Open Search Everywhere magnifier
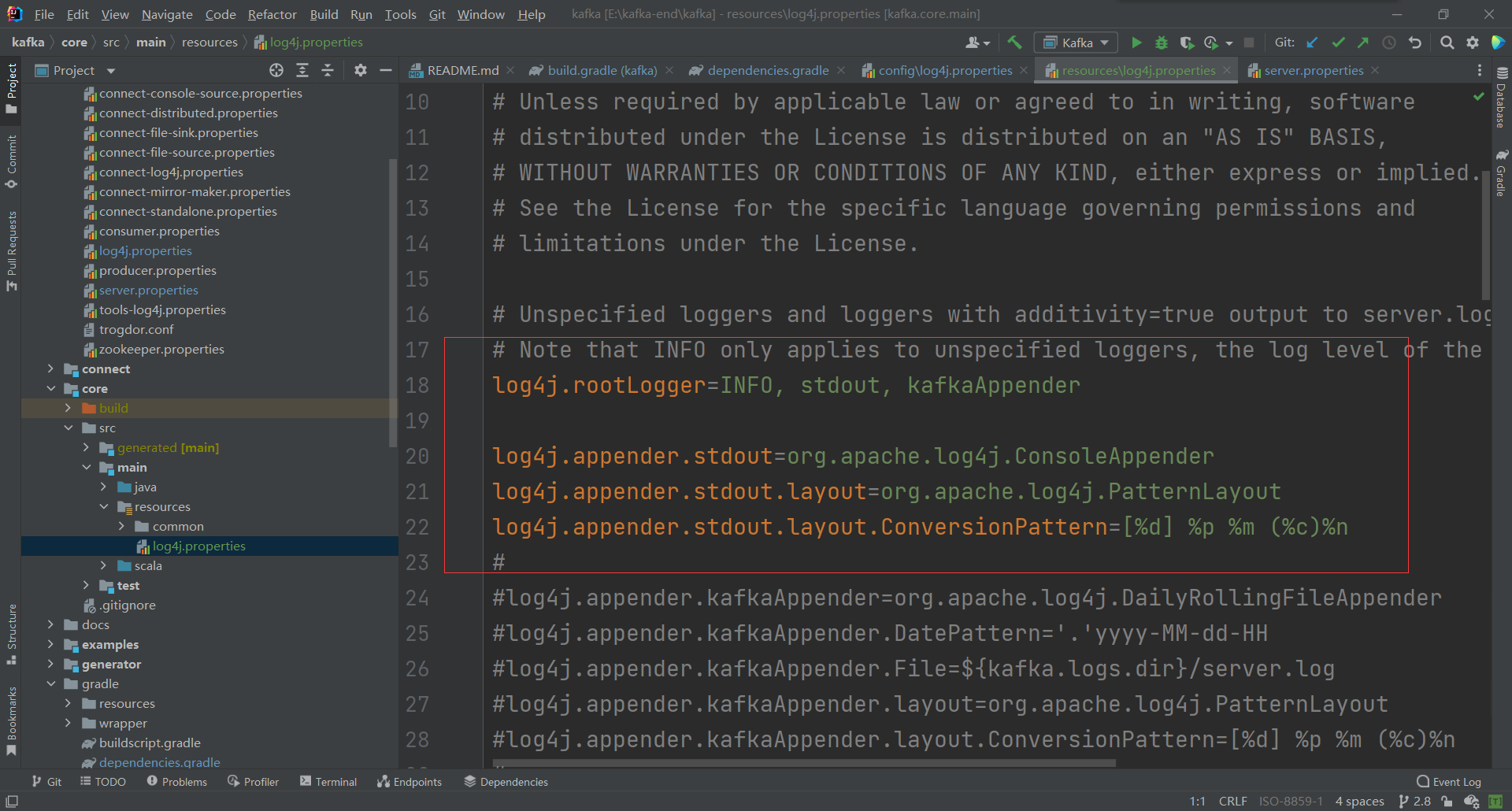The width and height of the screenshot is (1512, 811). point(1447,43)
